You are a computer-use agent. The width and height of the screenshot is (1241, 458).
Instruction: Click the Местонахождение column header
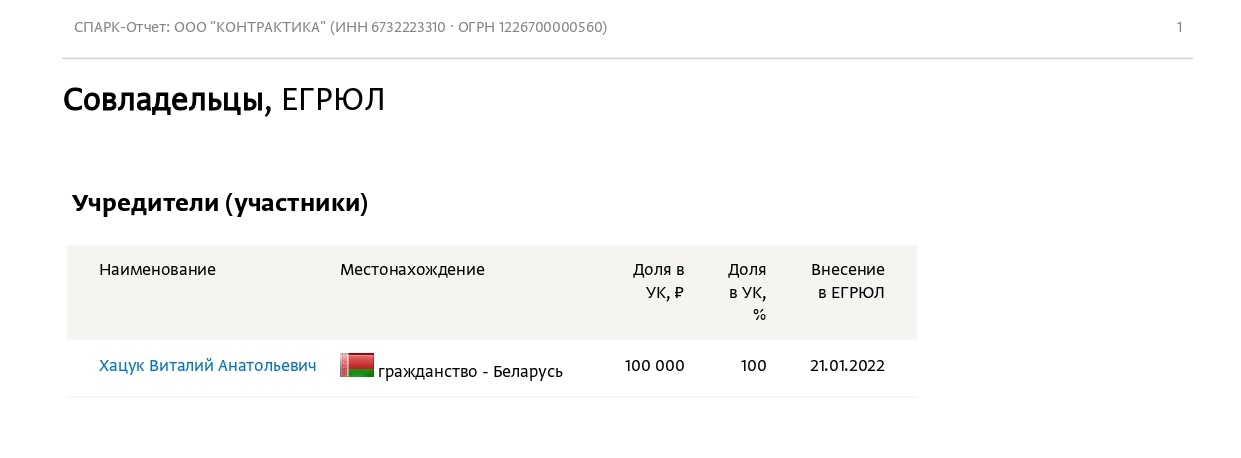[x=412, y=270]
